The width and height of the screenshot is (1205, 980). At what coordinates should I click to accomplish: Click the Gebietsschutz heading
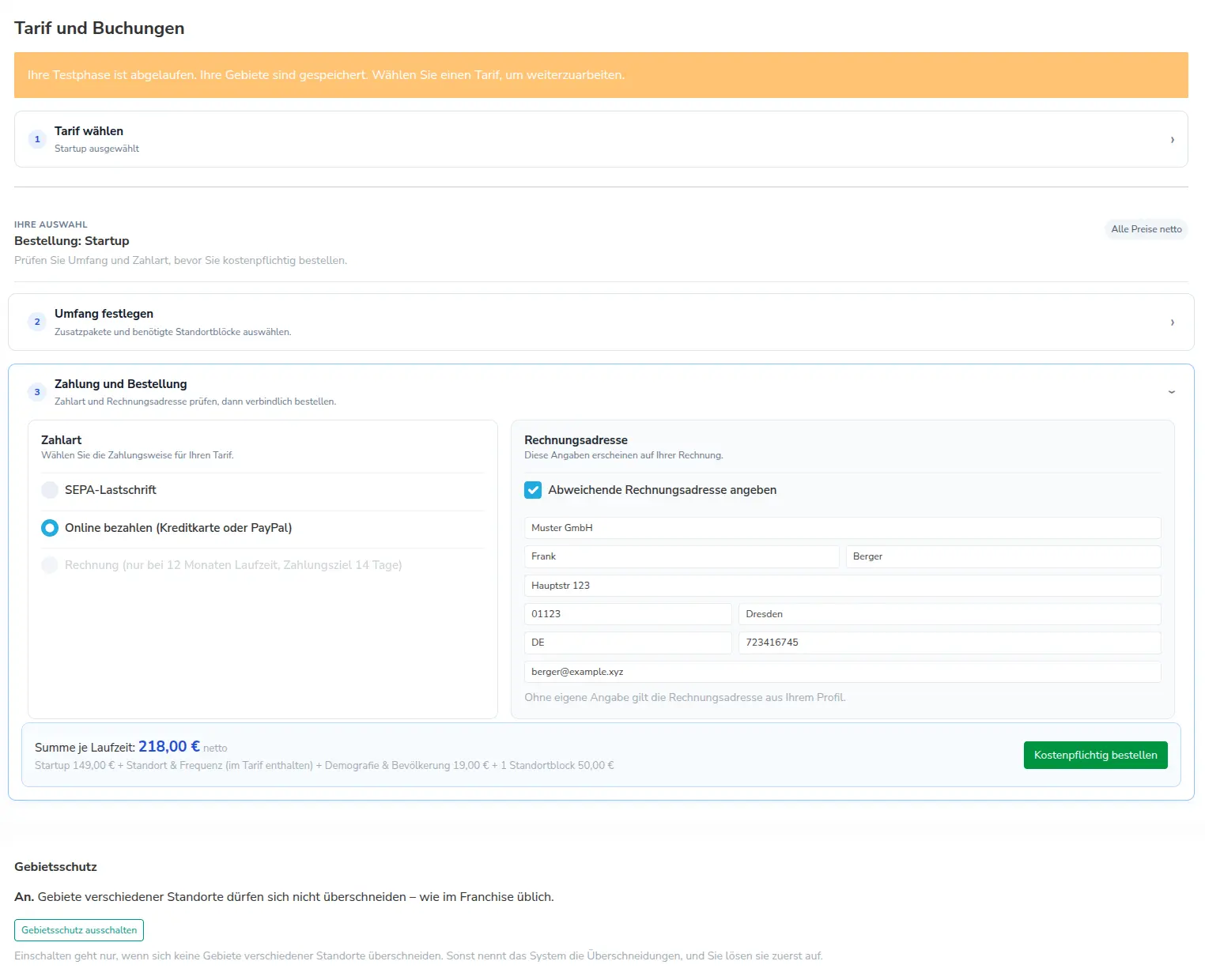pos(55,867)
